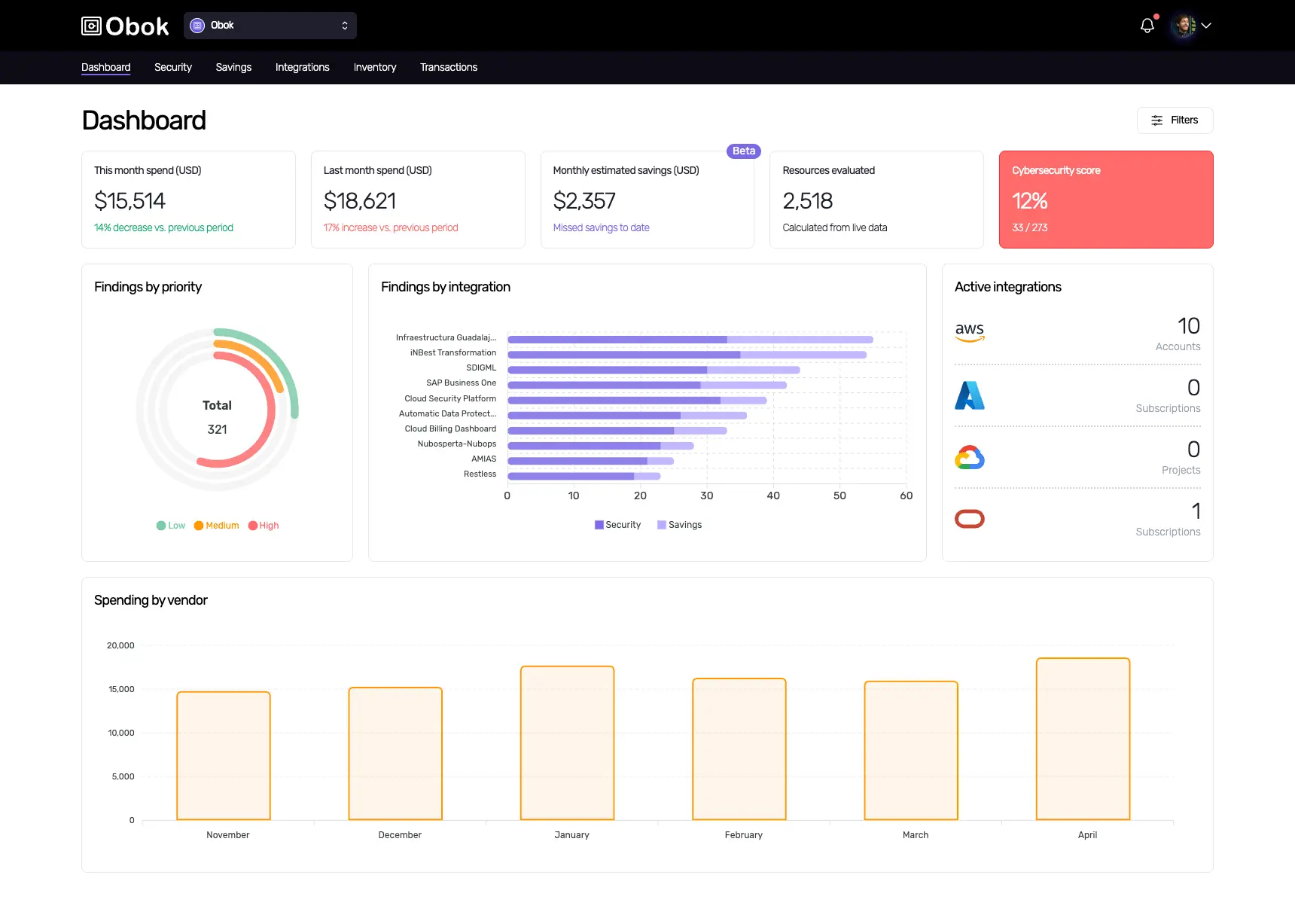Click the iNBest Transformation bar
Image resolution: width=1295 pixels, height=924 pixels.
pos(687,355)
